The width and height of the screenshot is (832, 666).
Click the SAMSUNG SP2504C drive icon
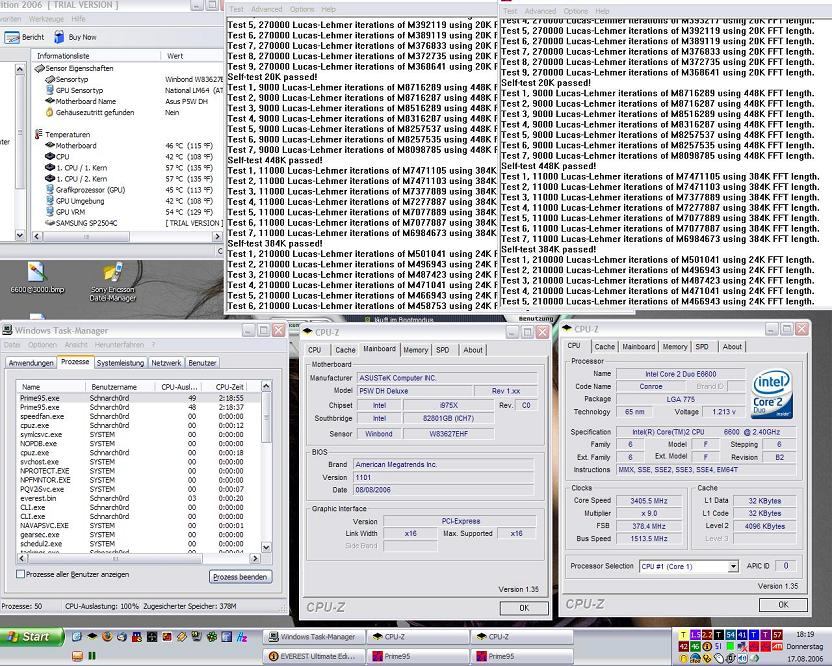coord(50,223)
